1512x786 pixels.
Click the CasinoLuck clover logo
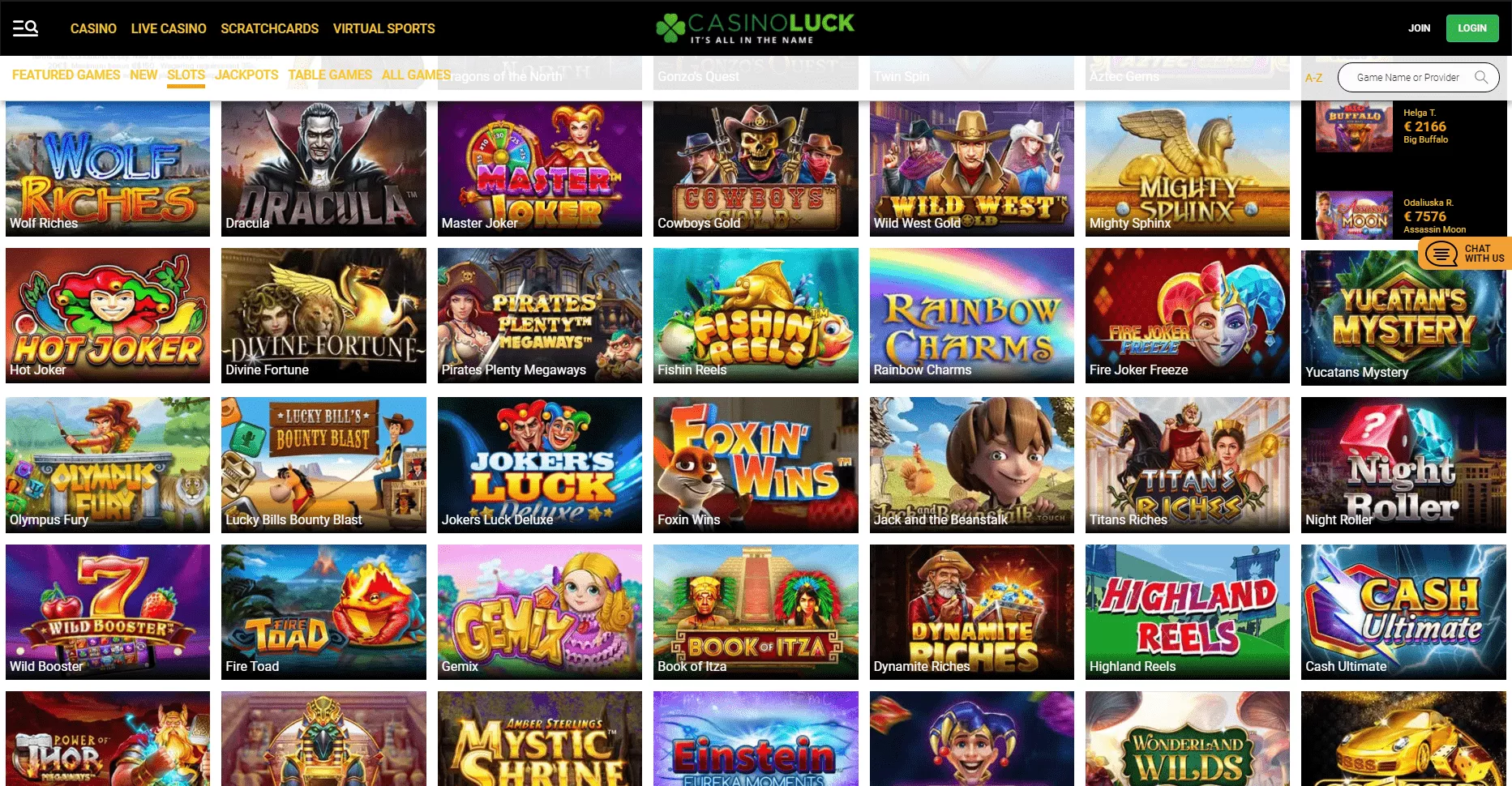pos(670,28)
